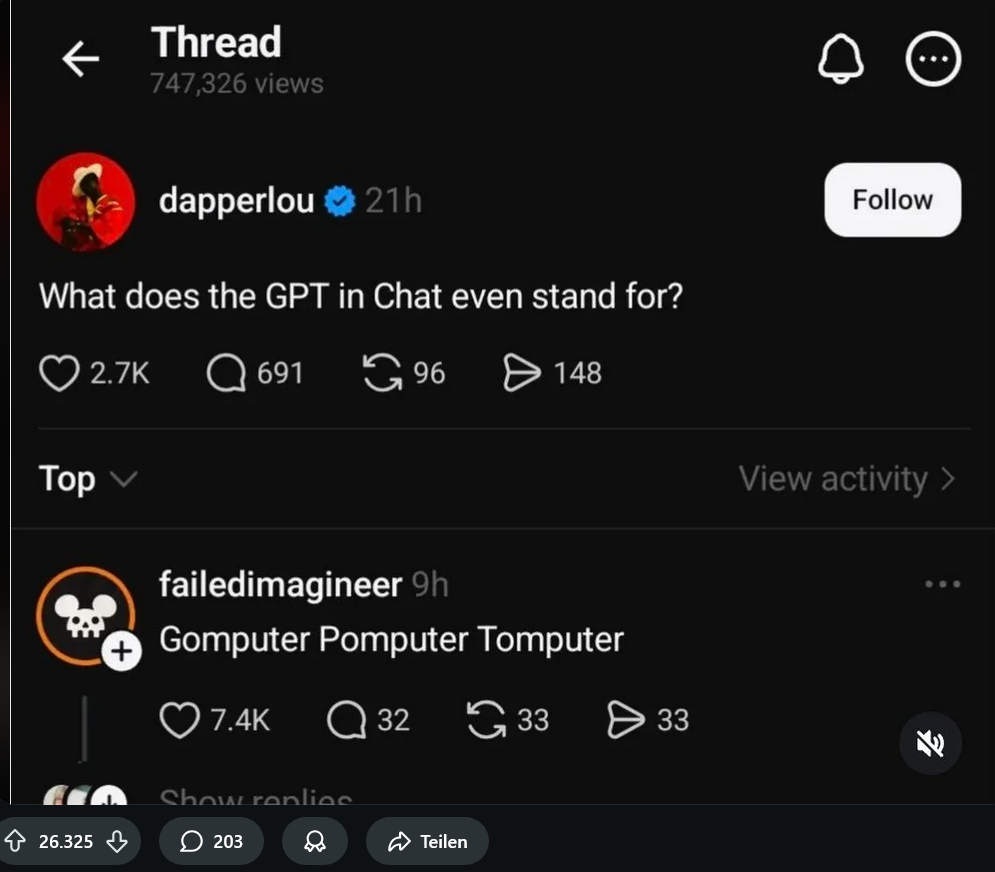Open the View activity link
This screenshot has width=995, height=872.
click(x=847, y=479)
